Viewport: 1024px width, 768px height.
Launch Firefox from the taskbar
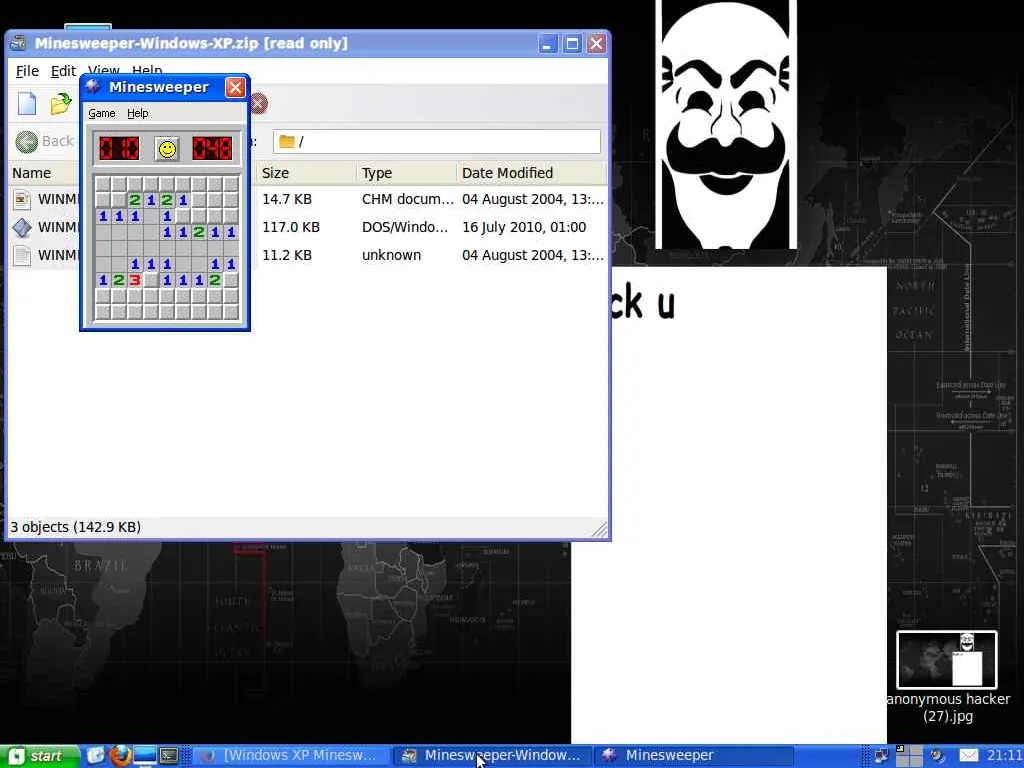120,756
